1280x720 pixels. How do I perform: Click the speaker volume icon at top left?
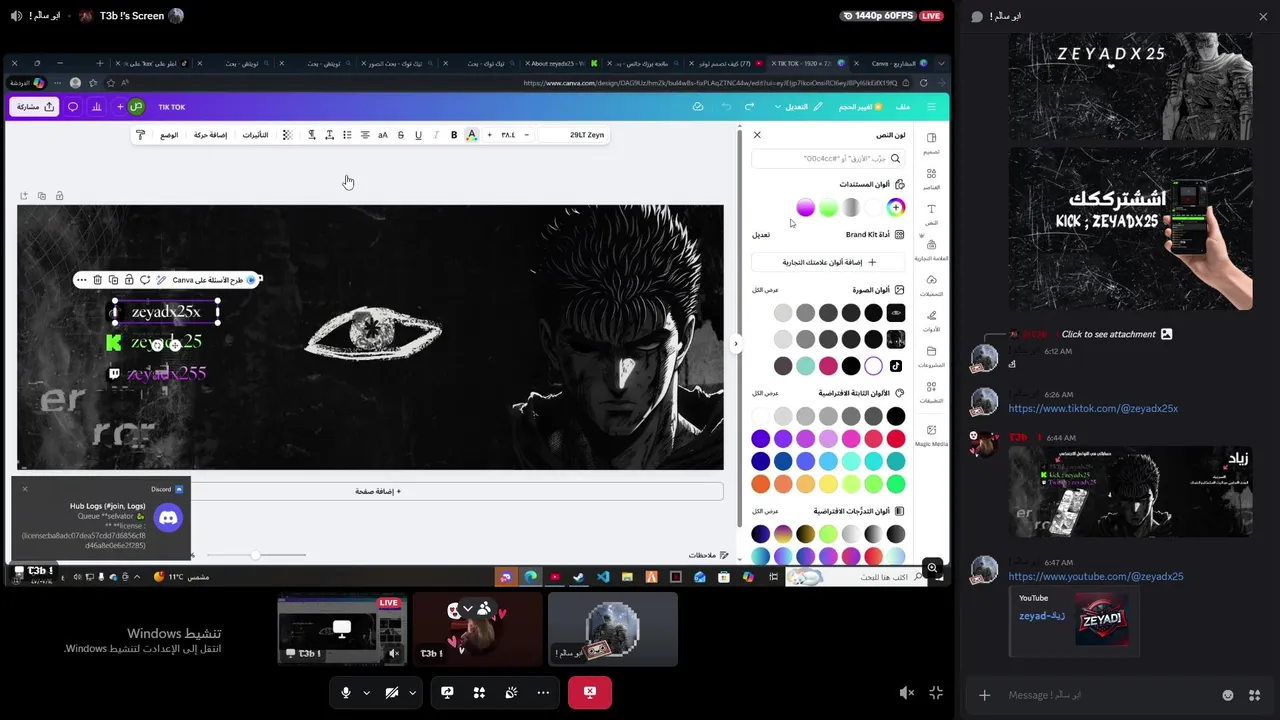[16, 16]
